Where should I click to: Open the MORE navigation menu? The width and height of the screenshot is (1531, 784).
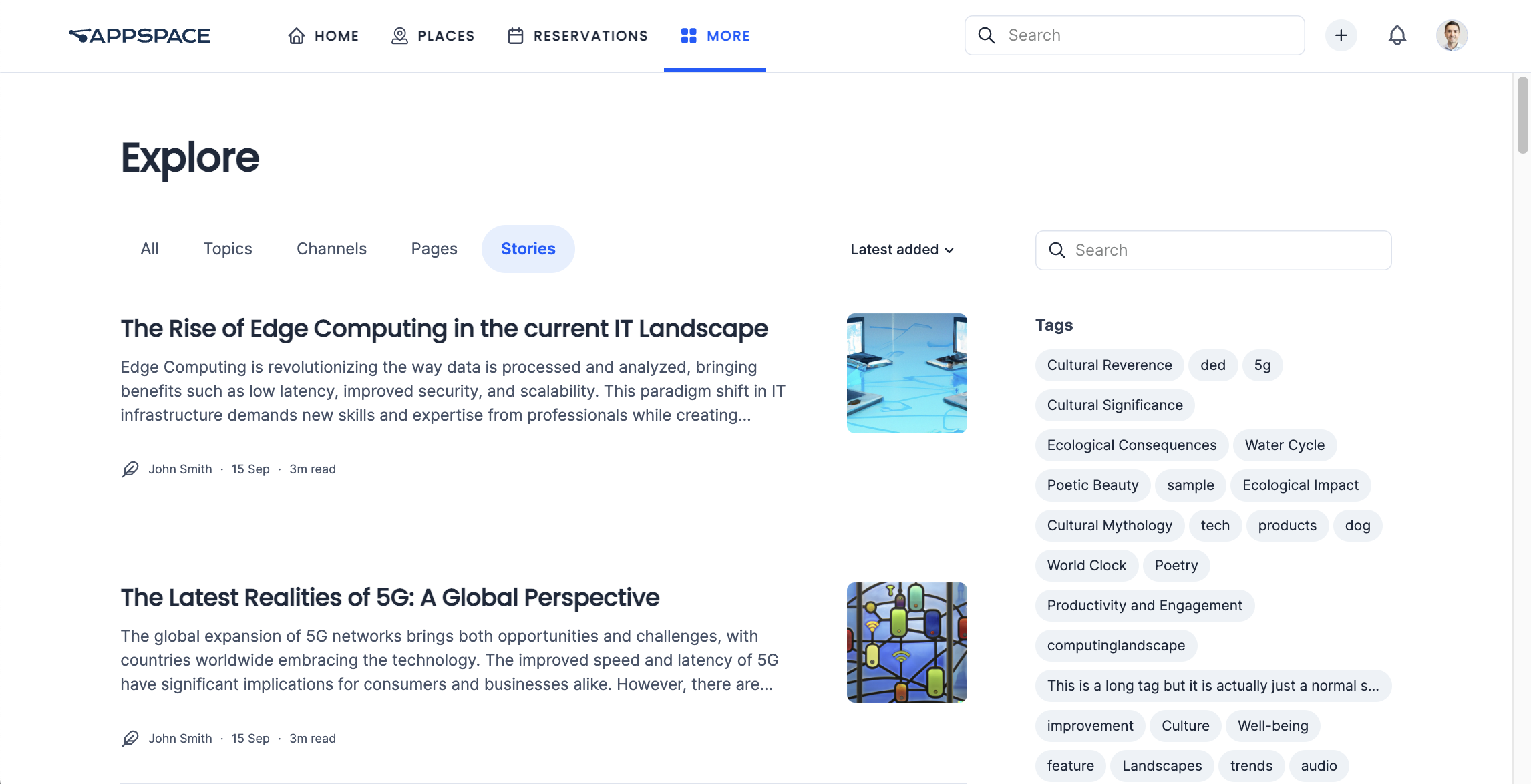[x=715, y=35]
